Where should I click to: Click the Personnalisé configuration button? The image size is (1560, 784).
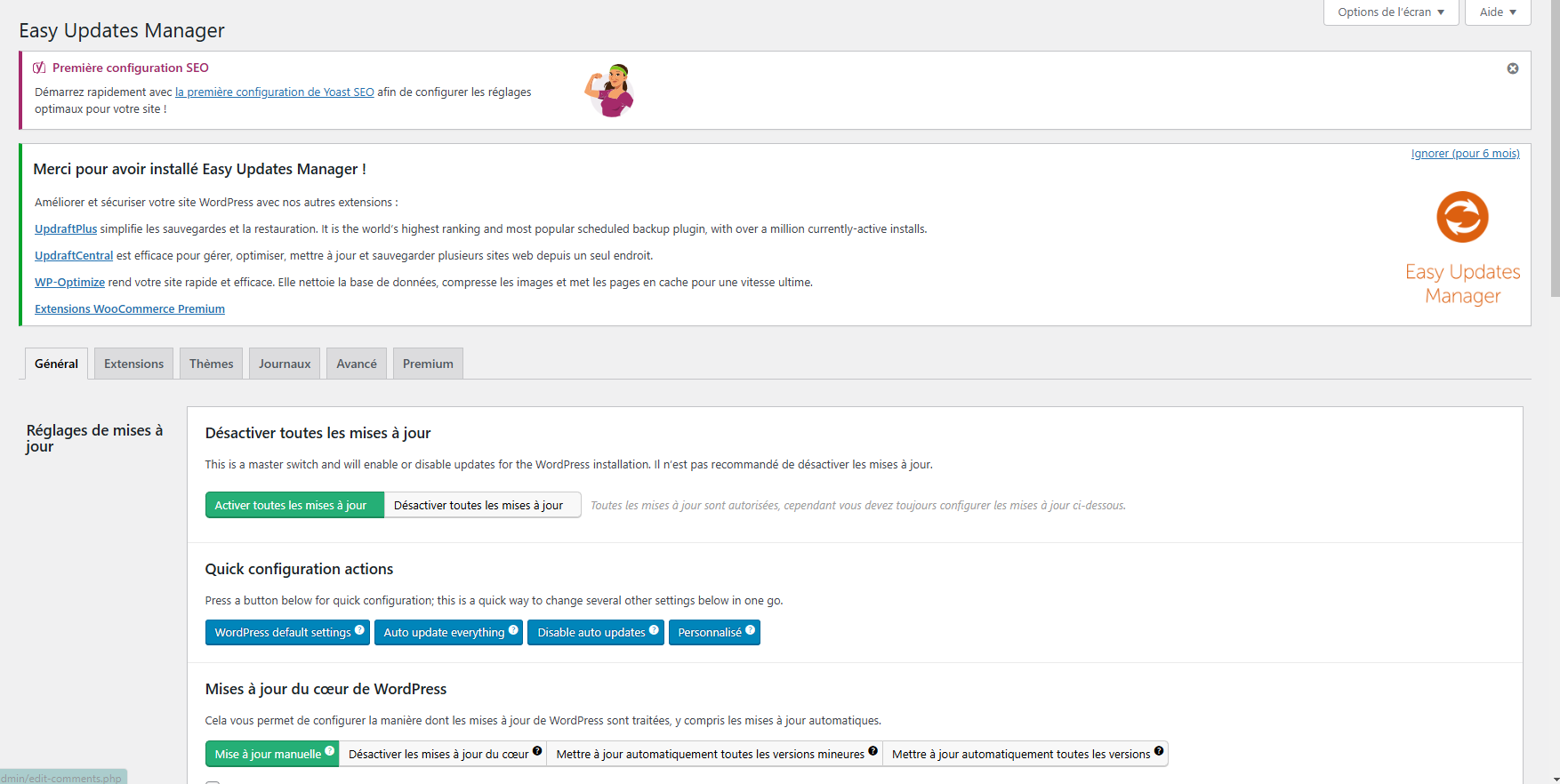tap(714, 632)
